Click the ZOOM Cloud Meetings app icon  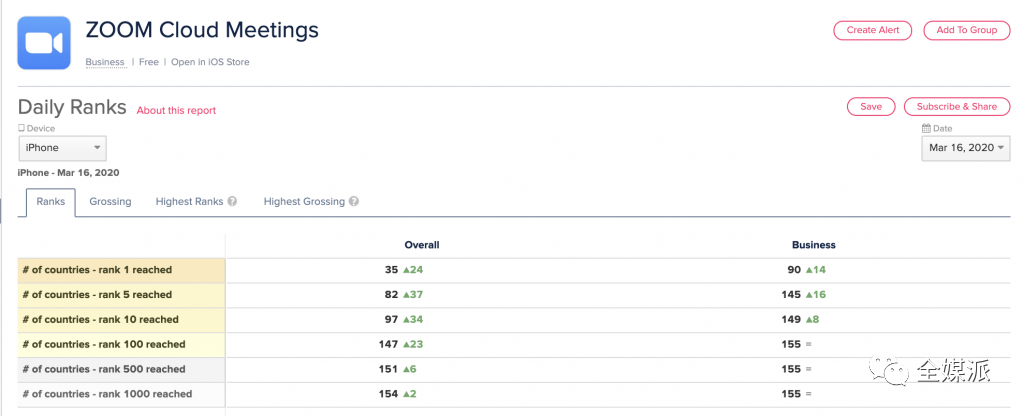[44, 43]
